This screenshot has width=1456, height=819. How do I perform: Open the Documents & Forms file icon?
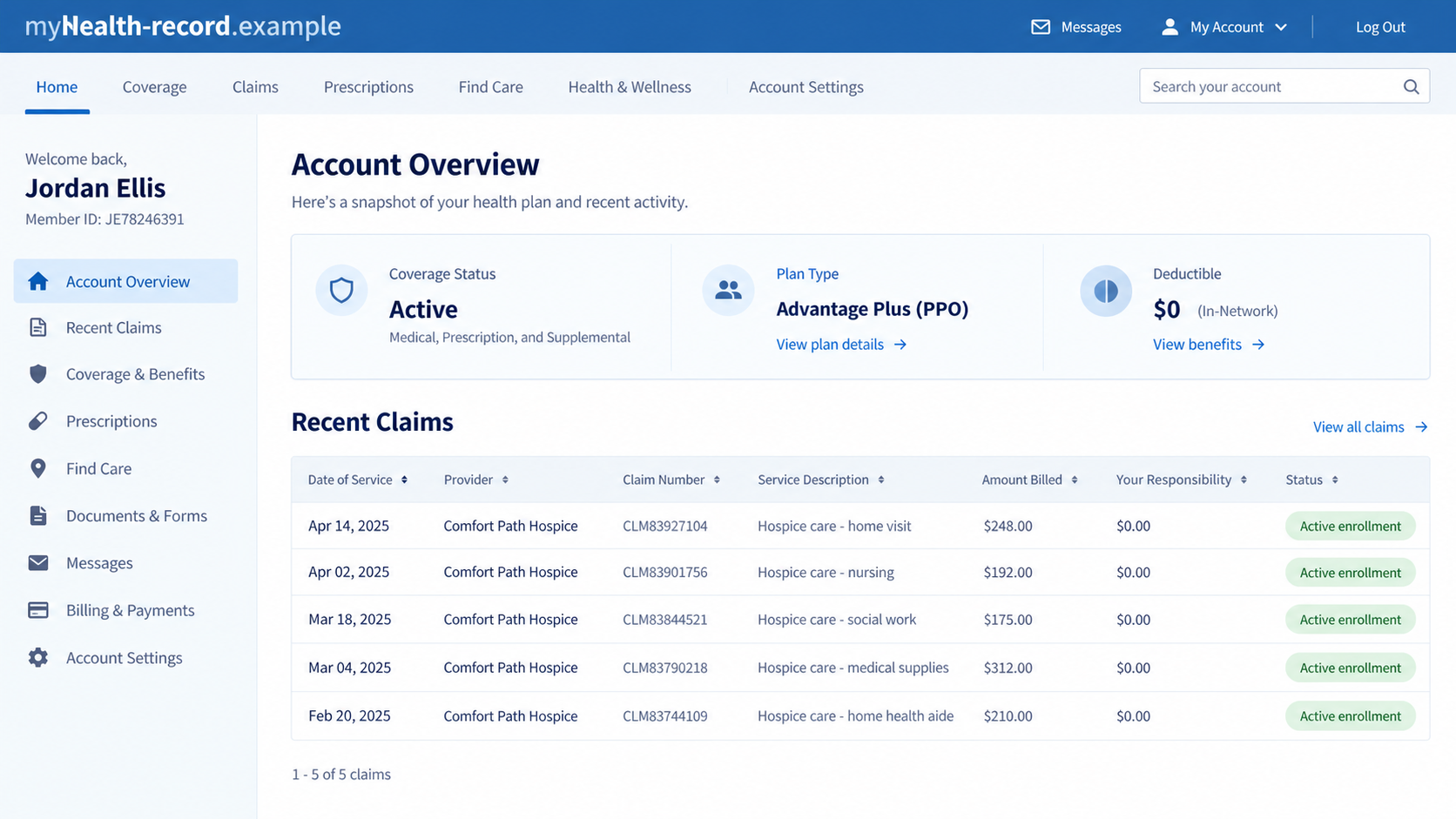(x=38, y=515)
